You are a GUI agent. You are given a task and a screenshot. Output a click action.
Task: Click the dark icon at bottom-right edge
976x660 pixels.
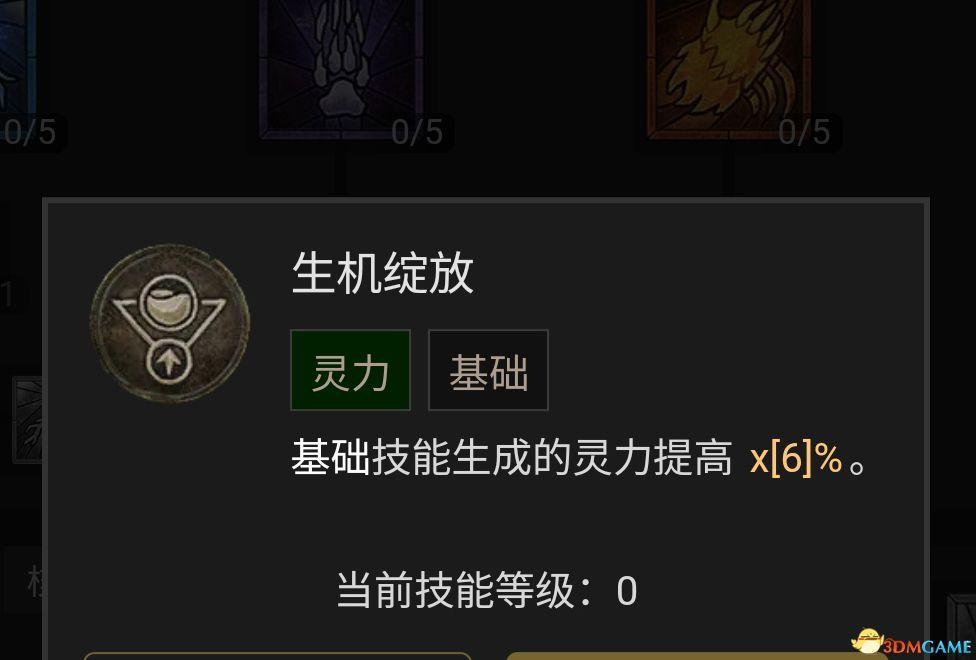pyautogui.click(x=961, y=627)
